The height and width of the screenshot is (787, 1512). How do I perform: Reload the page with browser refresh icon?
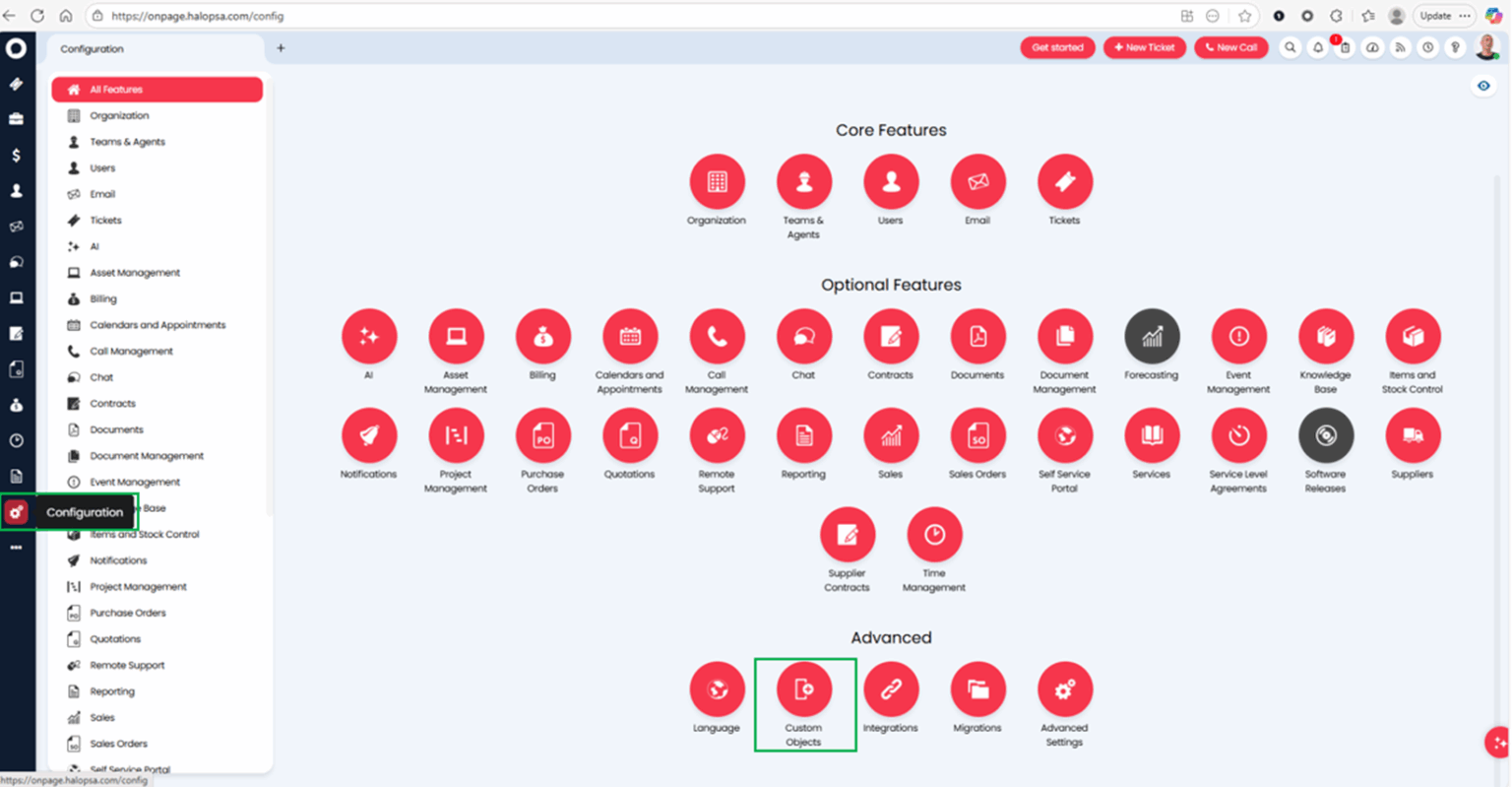point(36,16)
